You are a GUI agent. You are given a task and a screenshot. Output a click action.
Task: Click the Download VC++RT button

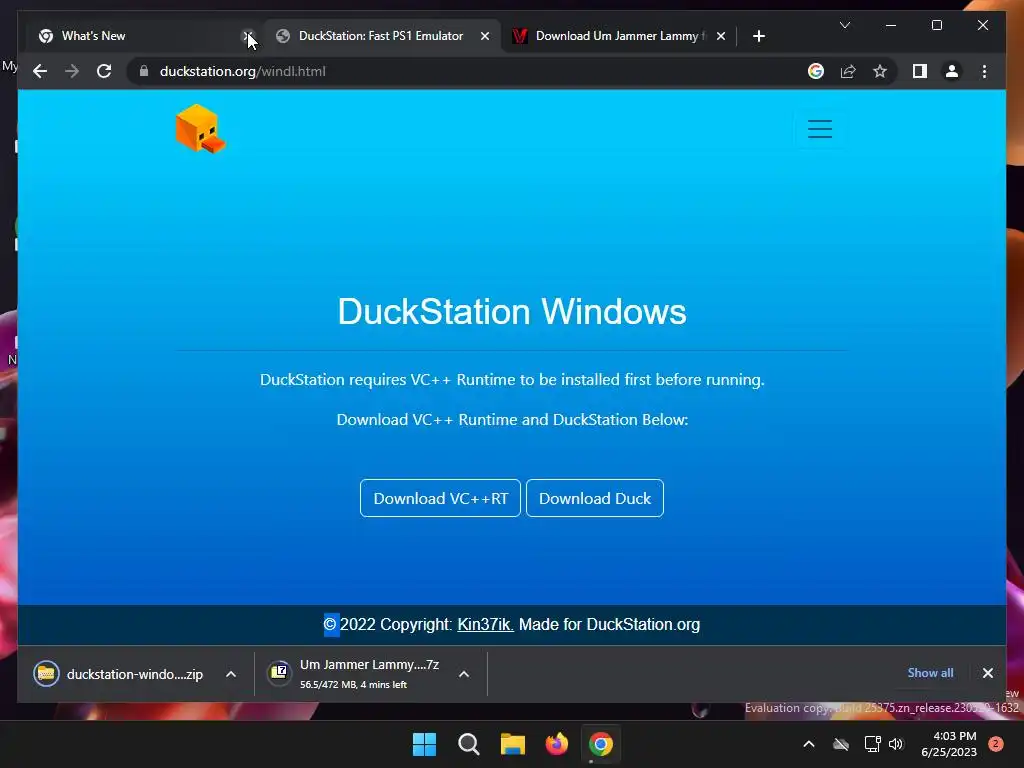pos(440,498)
